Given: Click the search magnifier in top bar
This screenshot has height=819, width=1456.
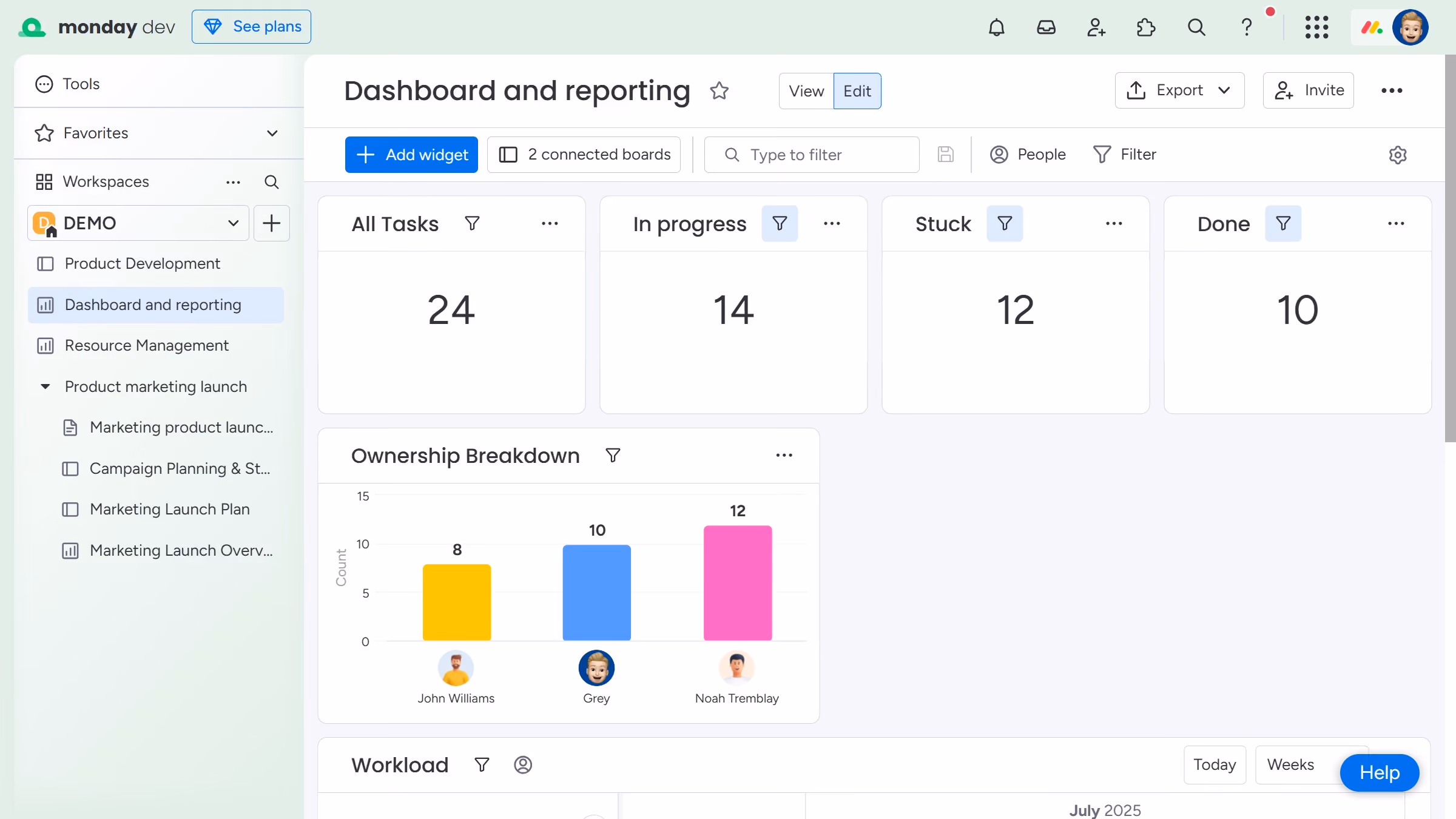Looking at the screenshot, I should click(x=1196, y=27).
